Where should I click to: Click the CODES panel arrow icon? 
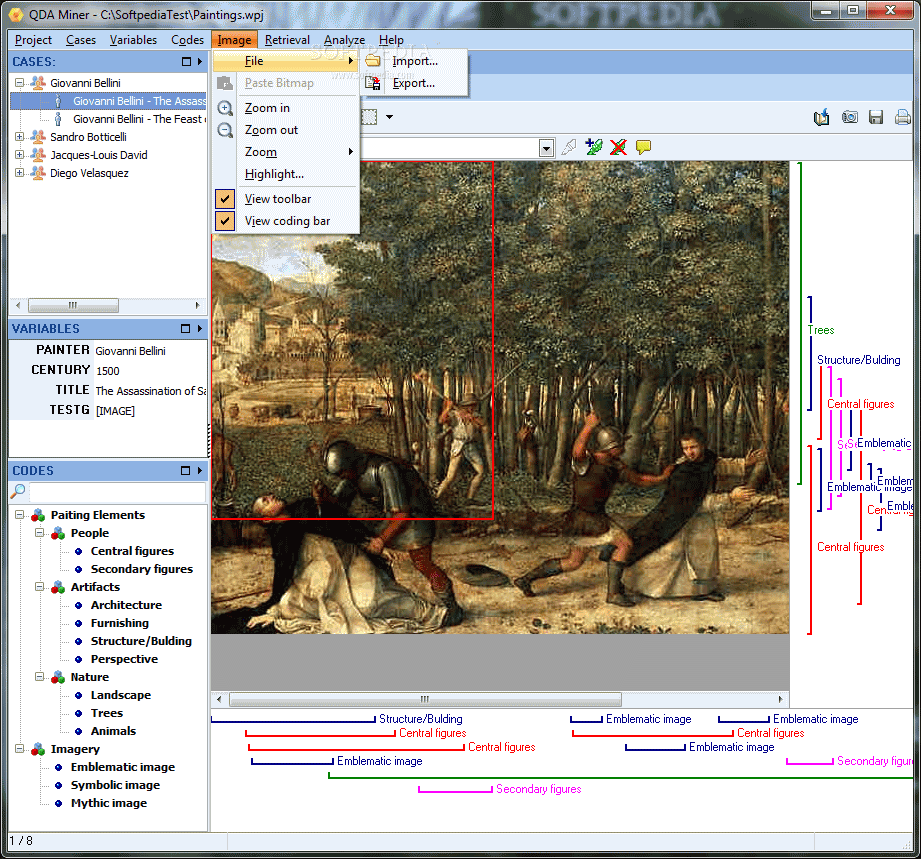click(x=200, y=471)
